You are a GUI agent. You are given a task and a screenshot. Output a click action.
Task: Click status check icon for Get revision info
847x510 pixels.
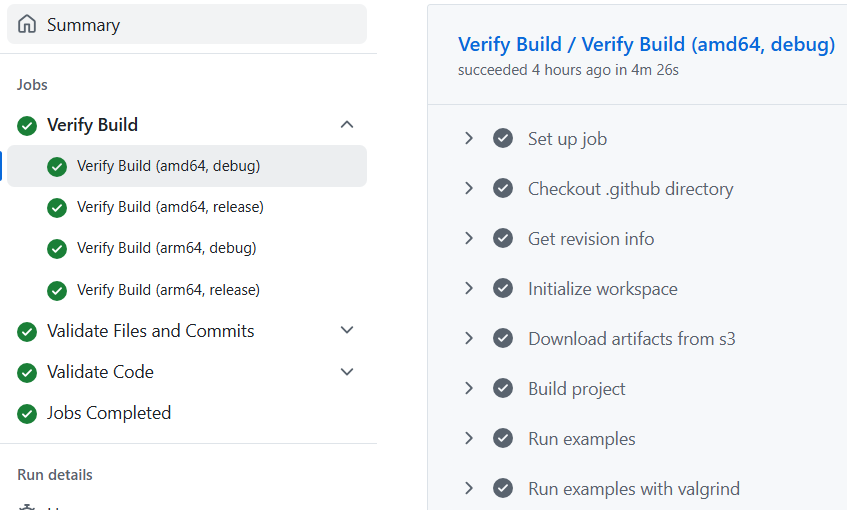(x=503, y=239)
